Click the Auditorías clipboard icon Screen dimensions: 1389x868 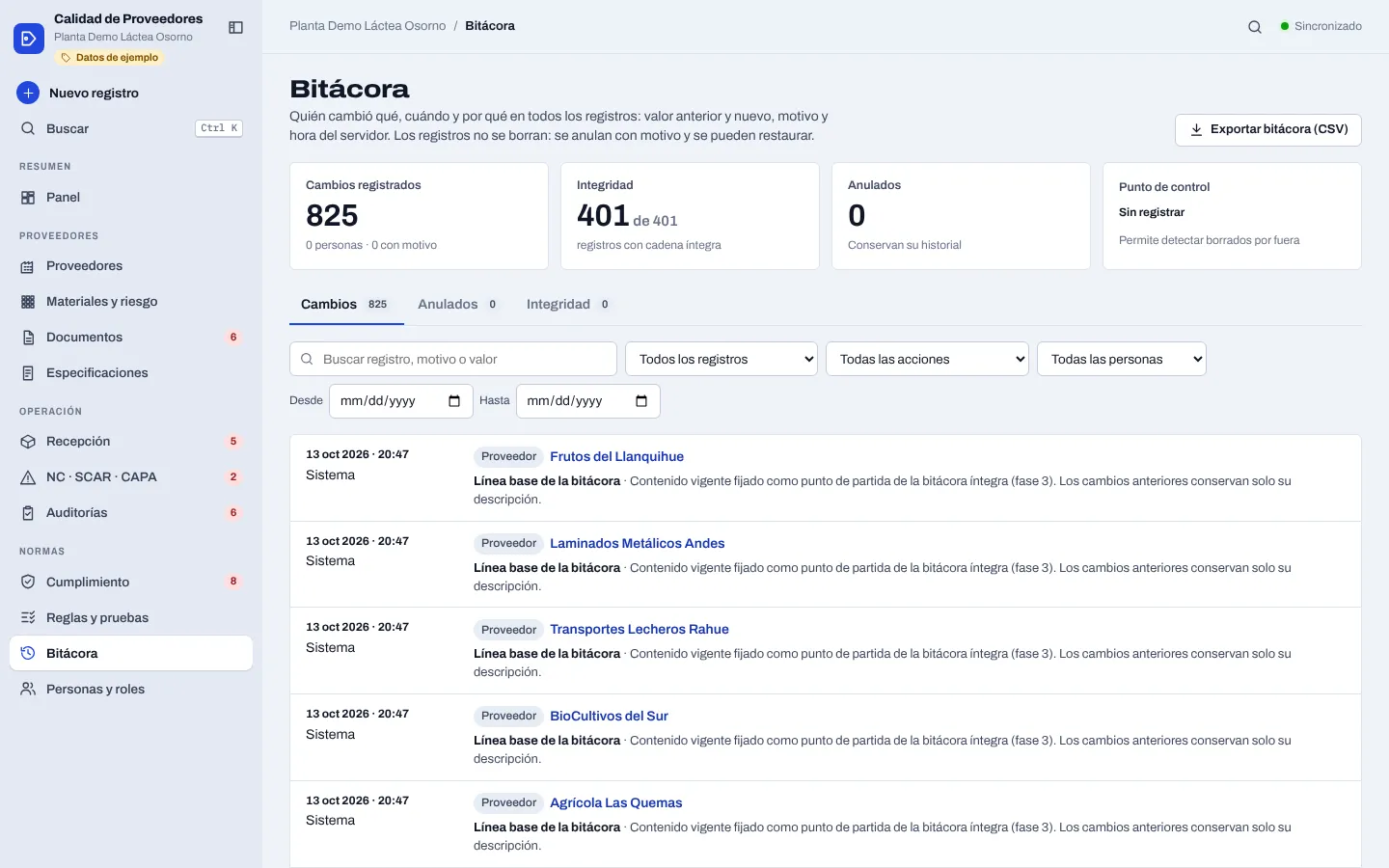pos(28,513)
